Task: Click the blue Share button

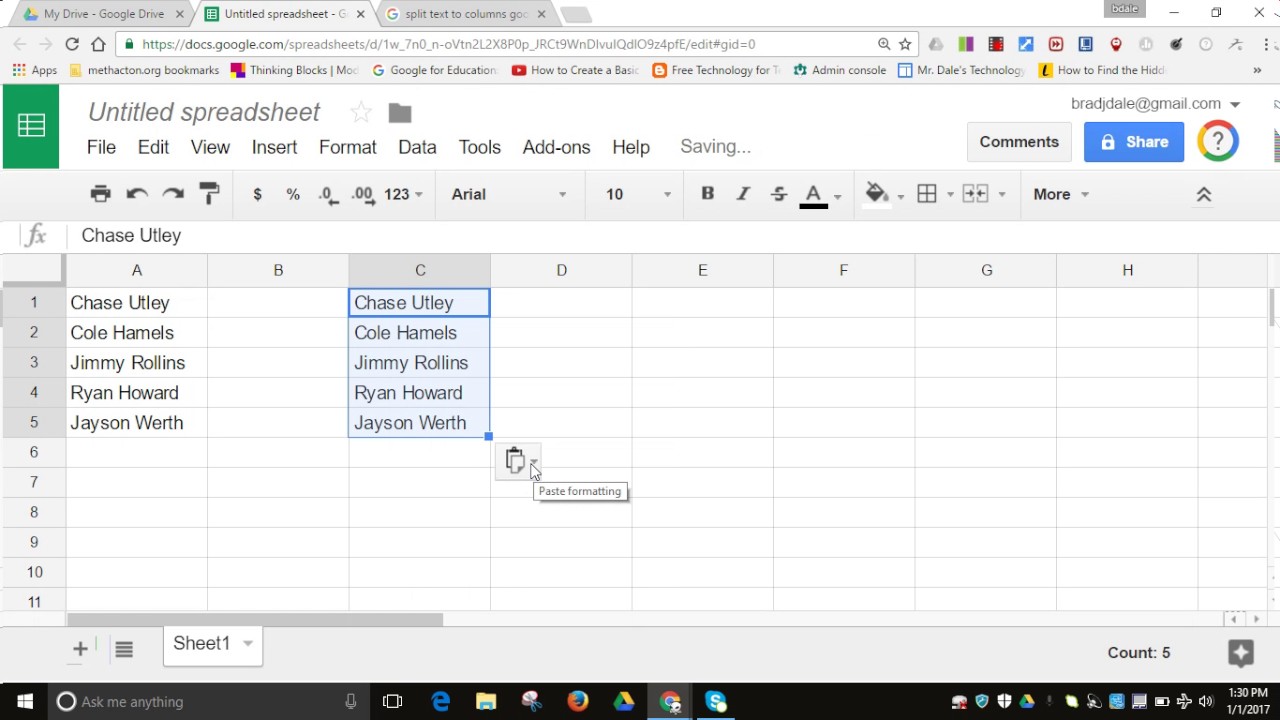Action: pos(1134,142)
